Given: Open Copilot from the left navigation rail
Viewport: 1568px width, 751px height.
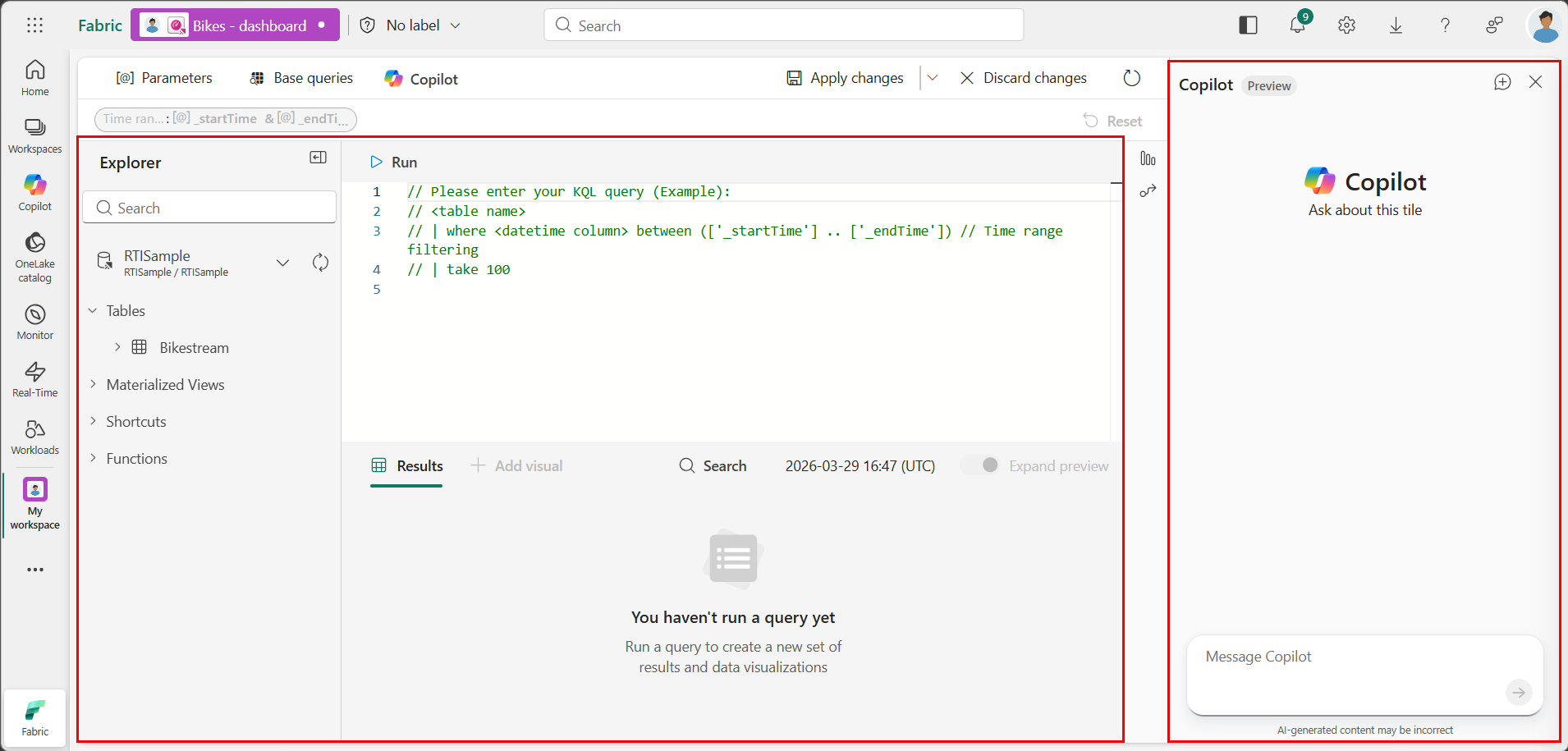Looking at the screenshot, I should (x=34, y=190).
